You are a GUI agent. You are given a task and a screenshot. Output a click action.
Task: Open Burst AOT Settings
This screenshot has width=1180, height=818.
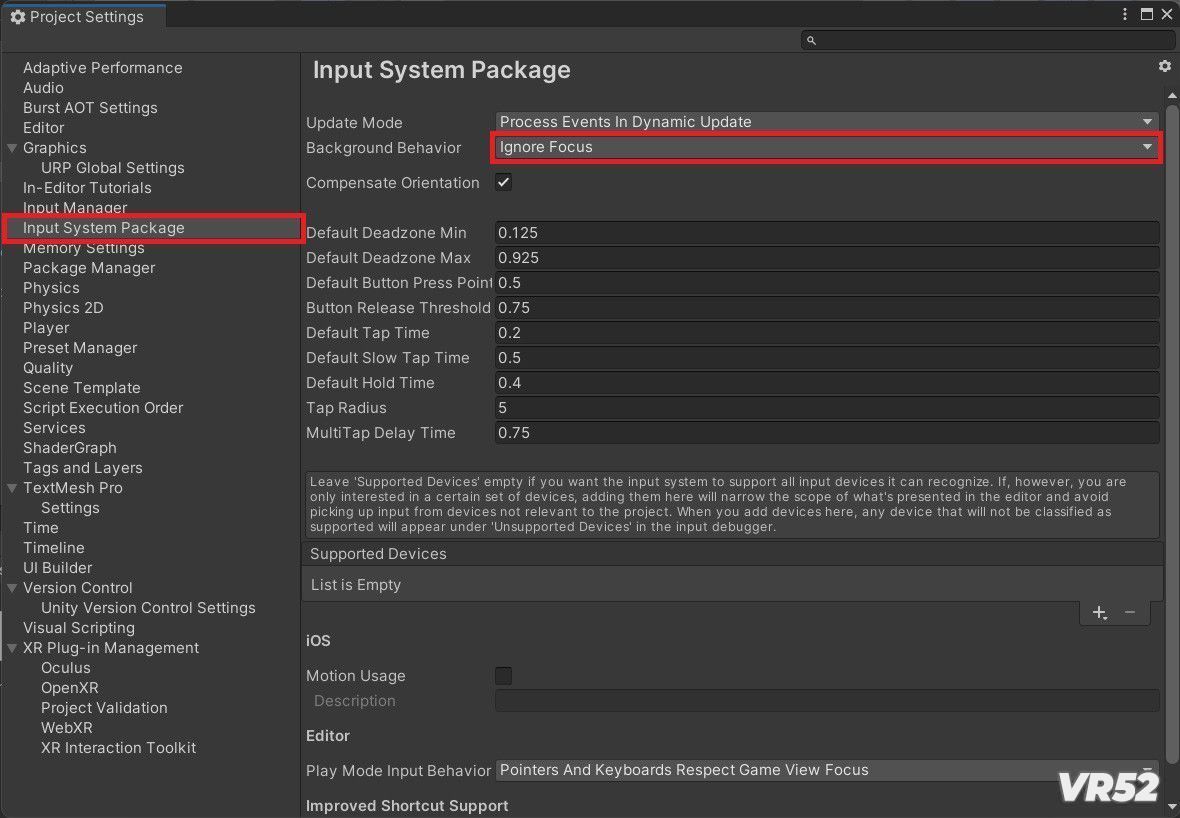click(x=90, y=108)
